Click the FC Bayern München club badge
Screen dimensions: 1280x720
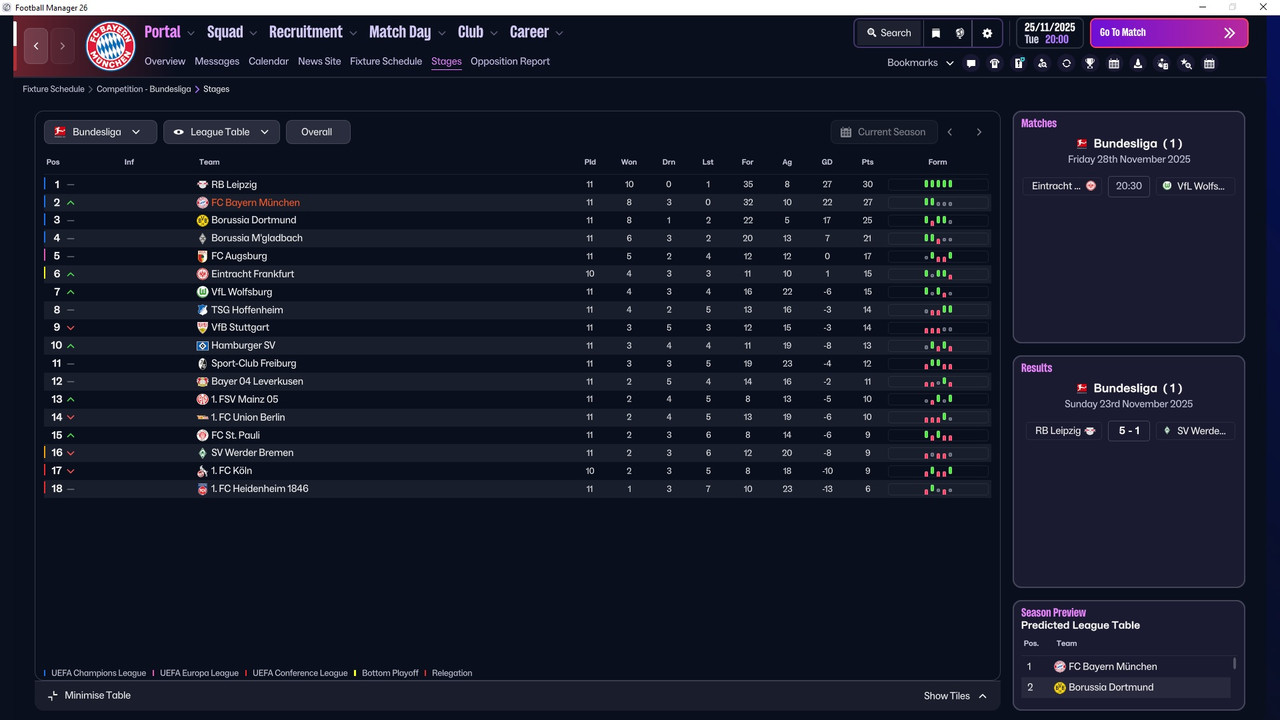[x=110, y=46]
